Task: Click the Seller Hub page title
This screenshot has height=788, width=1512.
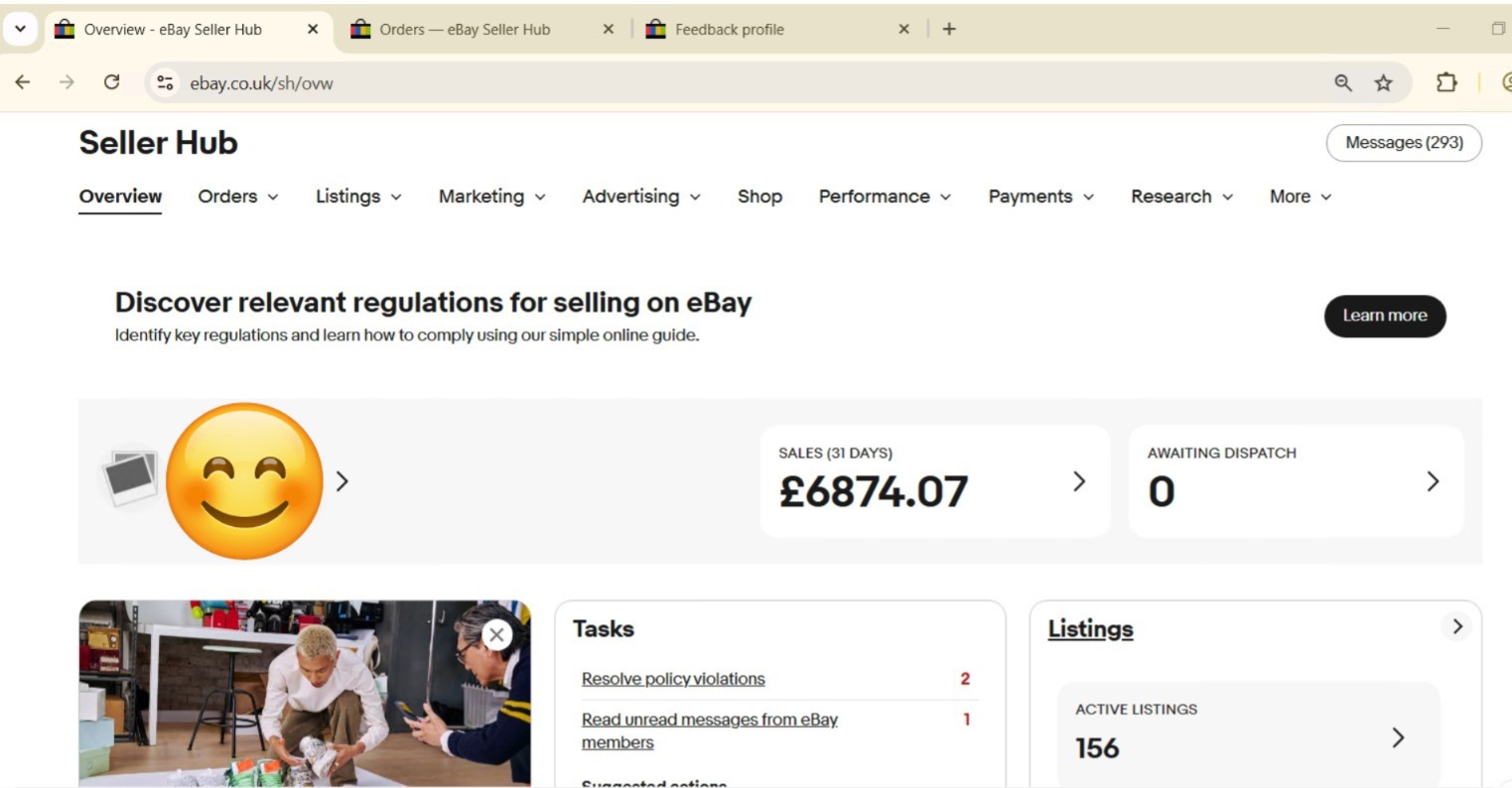Action: click(159, 143)
